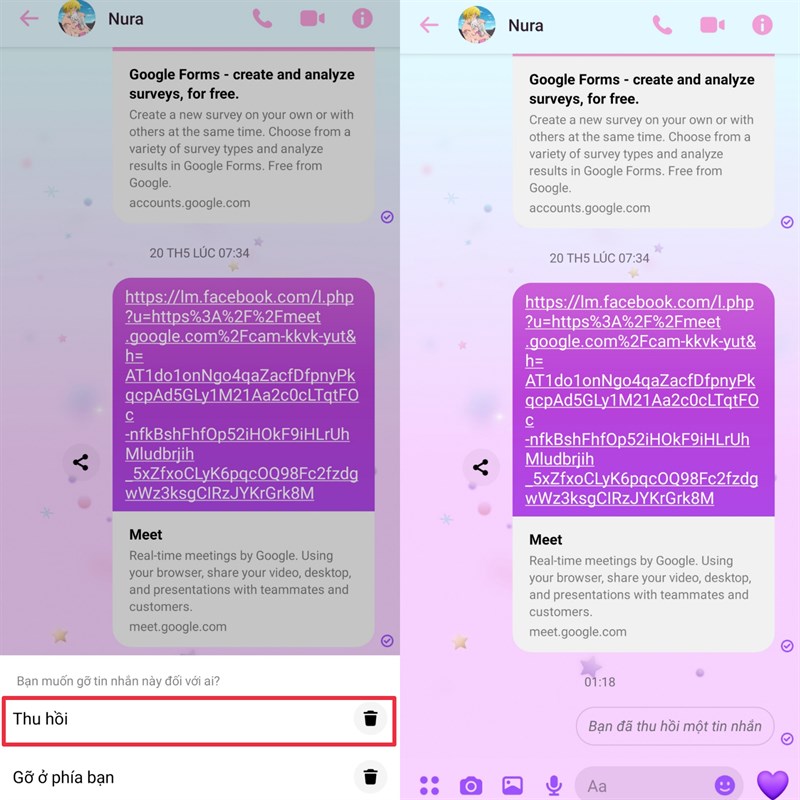Screen dimensions: 800x800
Task: Tap trash icon beside Gỡ ở phía bạn
Action: pos(370,777)
